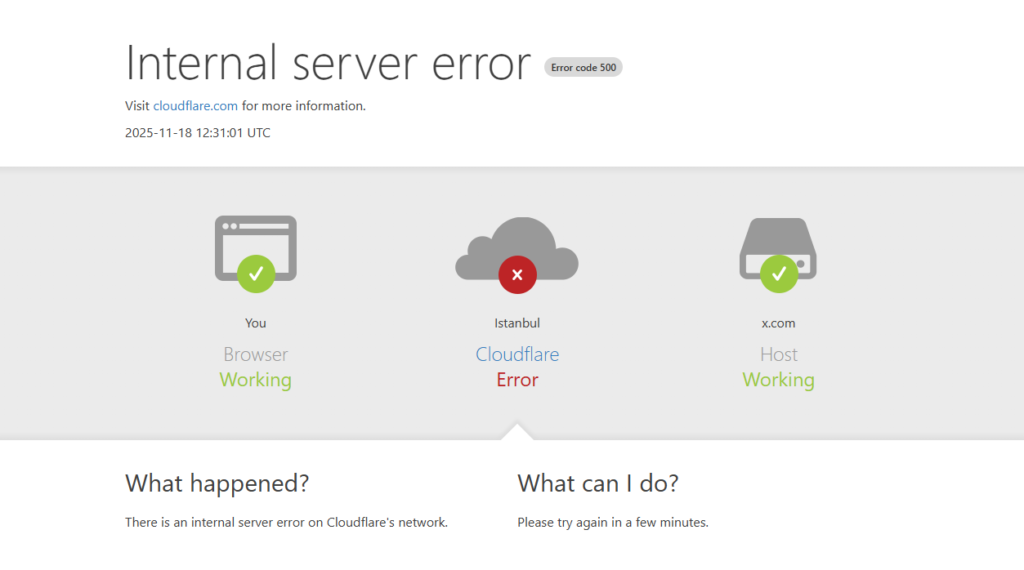Click the red X error badge

tap(517, 274)
